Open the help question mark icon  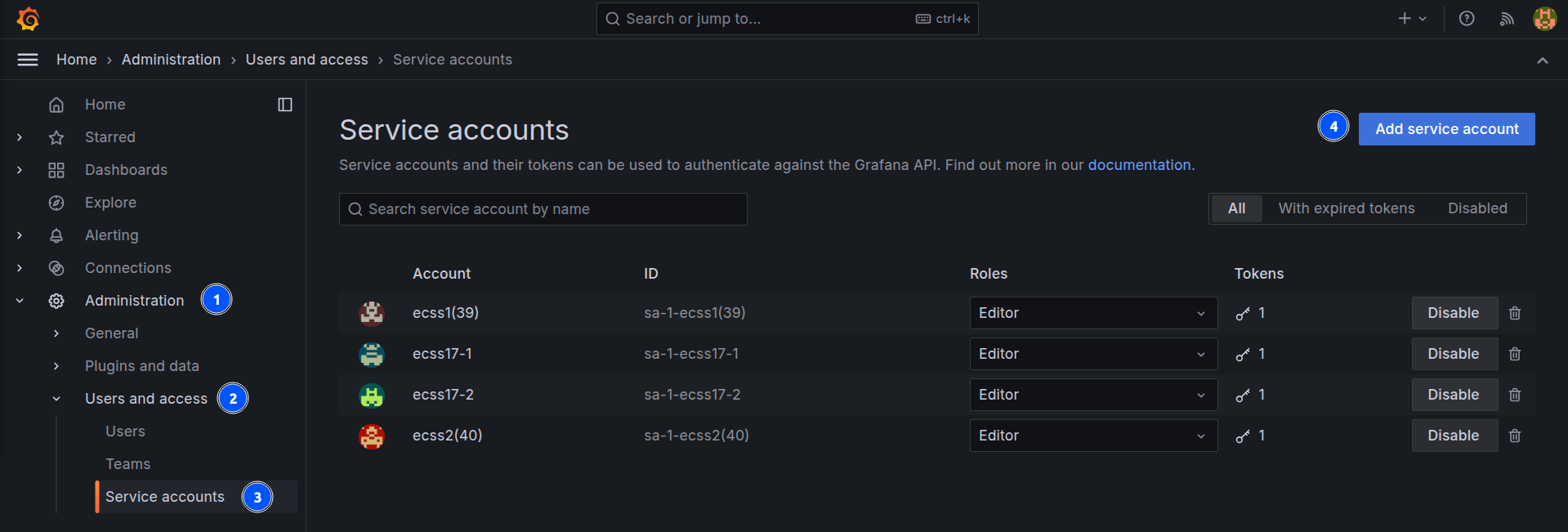coord(1467,19)
